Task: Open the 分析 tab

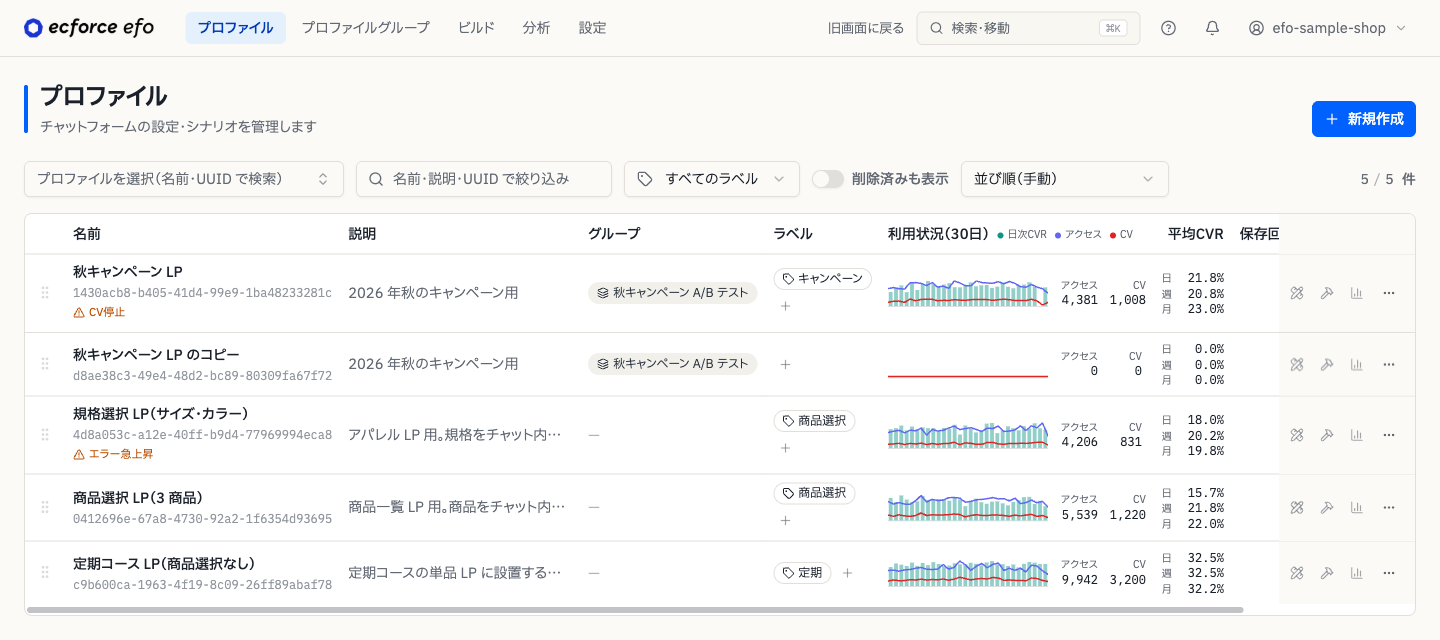Action: click(537, 28)
